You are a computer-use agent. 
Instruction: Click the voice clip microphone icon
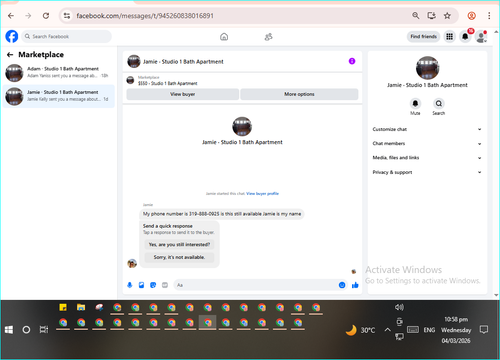point(130,285)
